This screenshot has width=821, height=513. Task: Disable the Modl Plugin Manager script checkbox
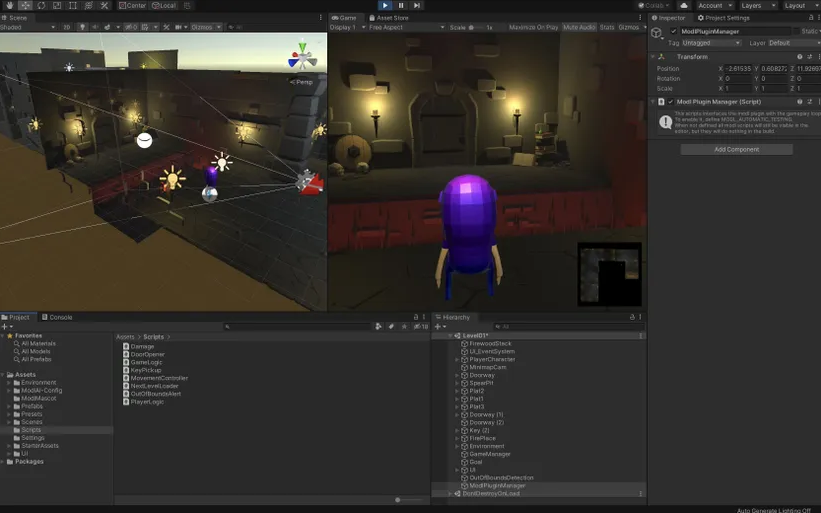(670, 101)
